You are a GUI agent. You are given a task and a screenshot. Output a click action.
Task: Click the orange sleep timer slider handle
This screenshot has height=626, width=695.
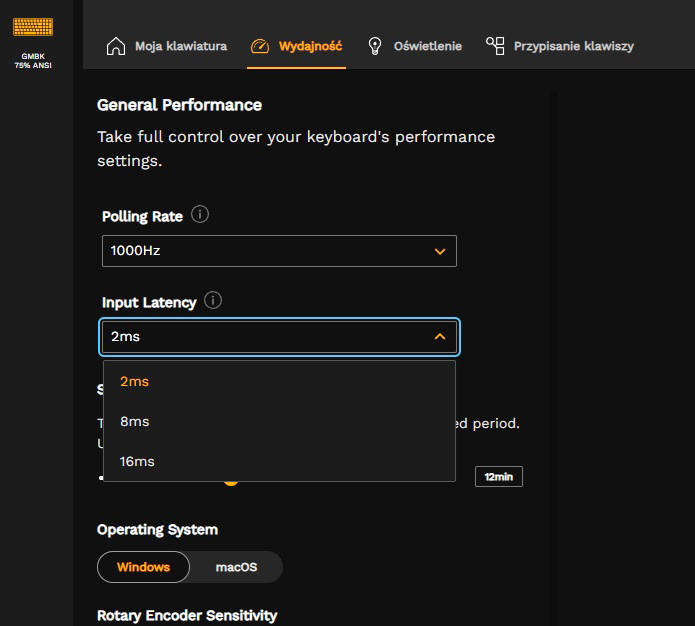(x=231, y=481)
